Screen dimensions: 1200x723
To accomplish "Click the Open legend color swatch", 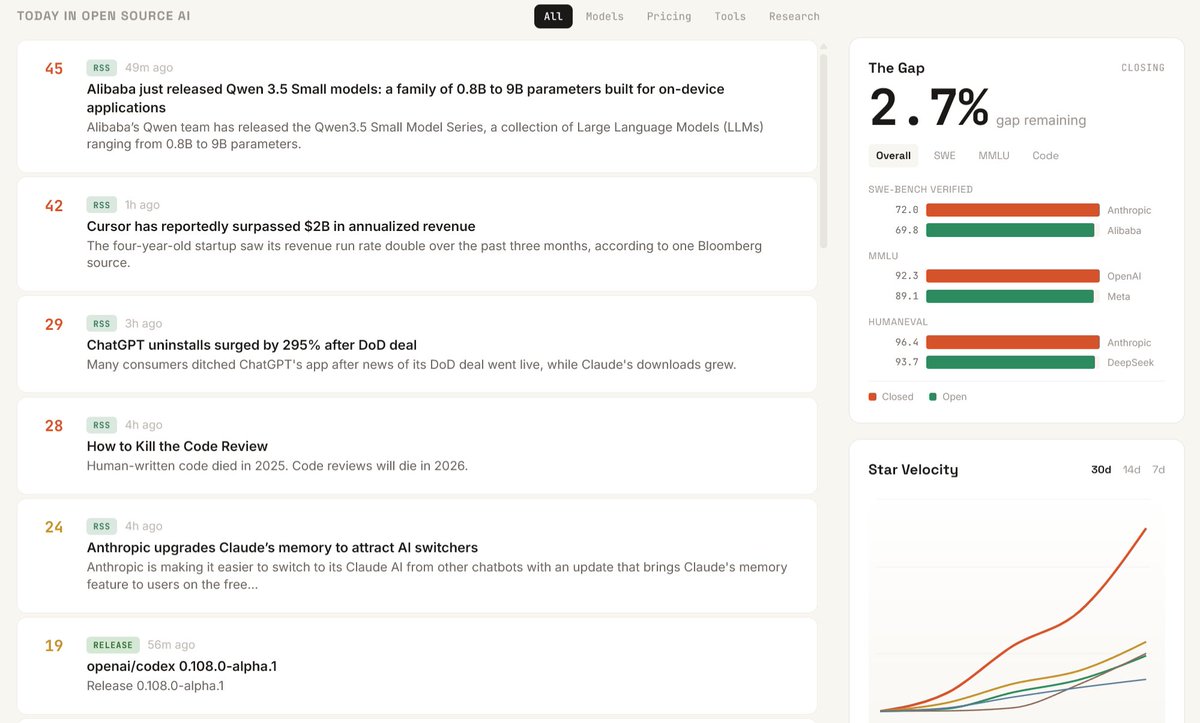I will pyautogui.click(x=933, y=397).
